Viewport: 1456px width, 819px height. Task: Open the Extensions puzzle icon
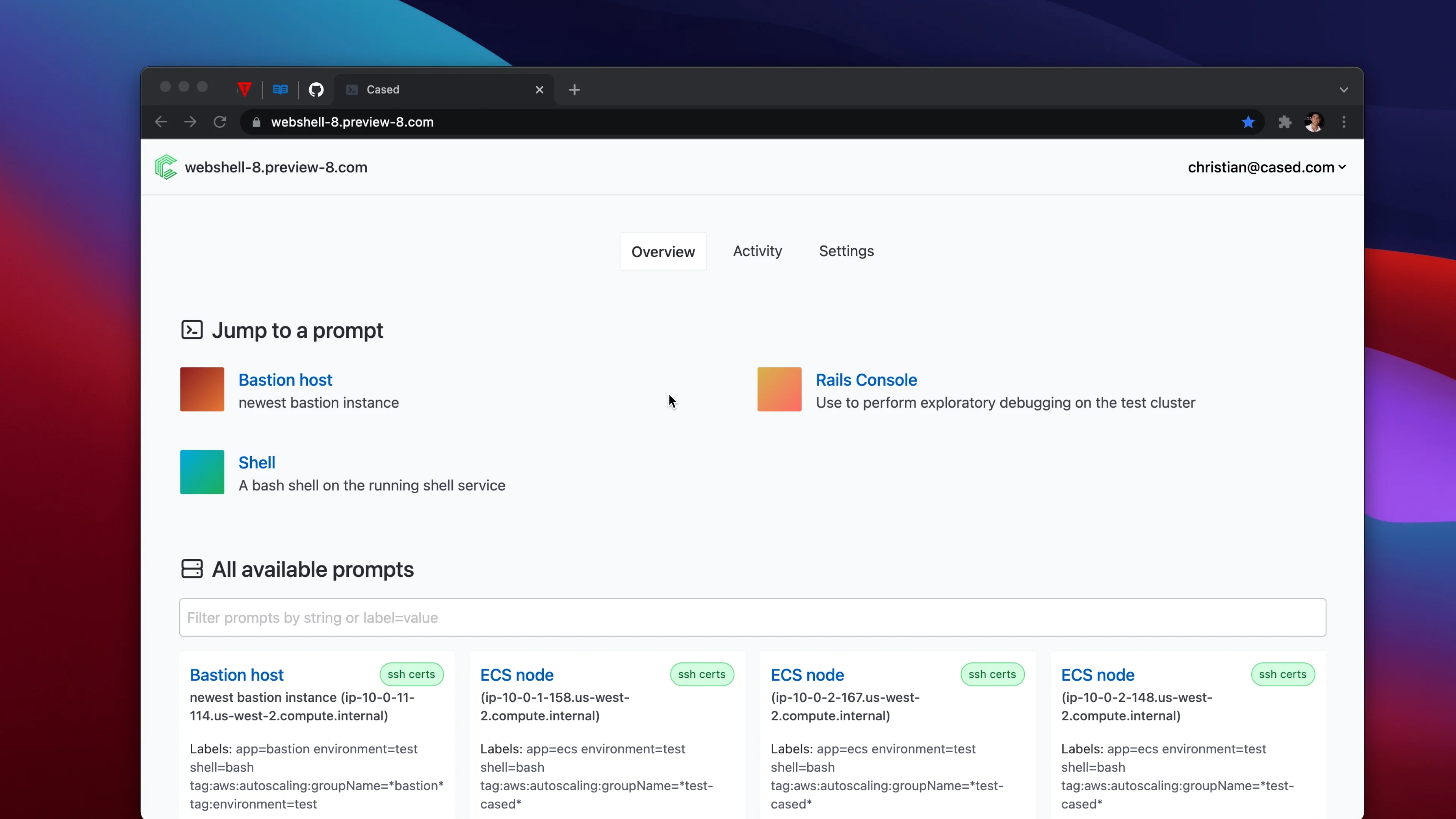(1285, 122)
